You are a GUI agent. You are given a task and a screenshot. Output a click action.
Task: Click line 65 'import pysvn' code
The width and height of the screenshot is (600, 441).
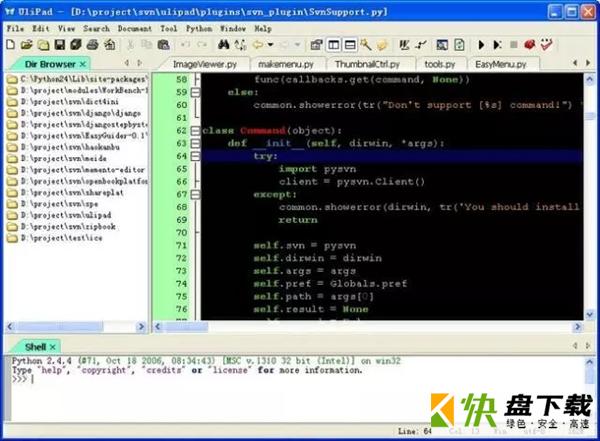tap(318, 169)
